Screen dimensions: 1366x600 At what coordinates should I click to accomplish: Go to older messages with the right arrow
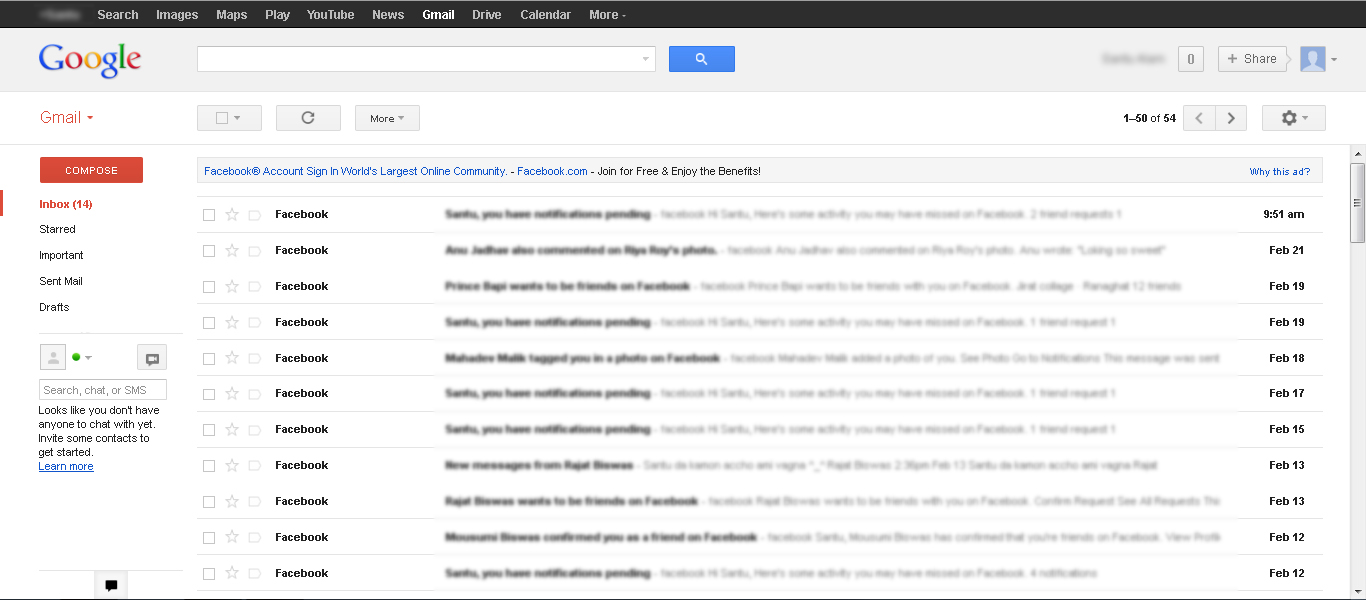(x=1231, y=118)
